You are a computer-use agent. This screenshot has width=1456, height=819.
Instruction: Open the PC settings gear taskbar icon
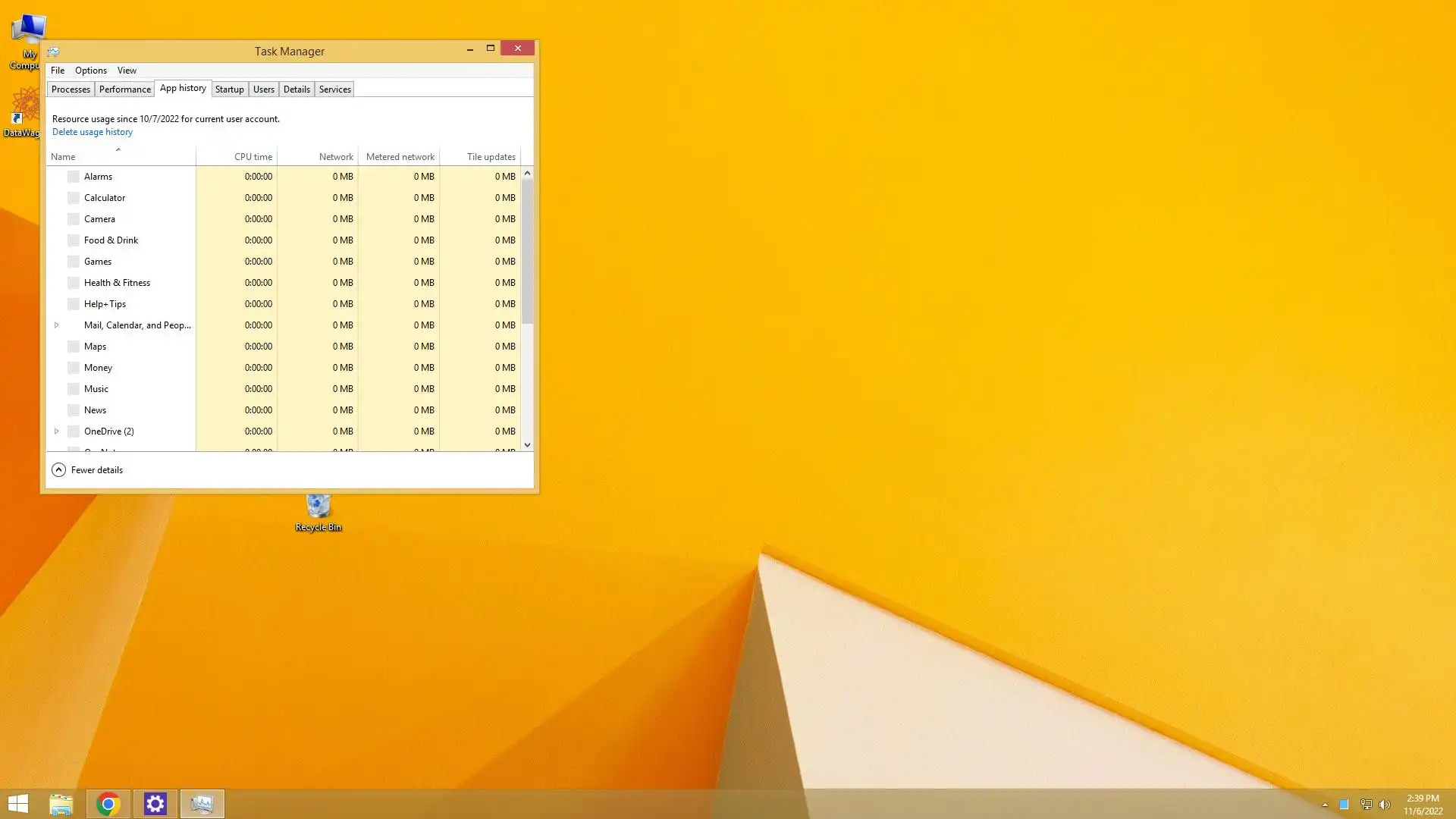pos(155,804)
